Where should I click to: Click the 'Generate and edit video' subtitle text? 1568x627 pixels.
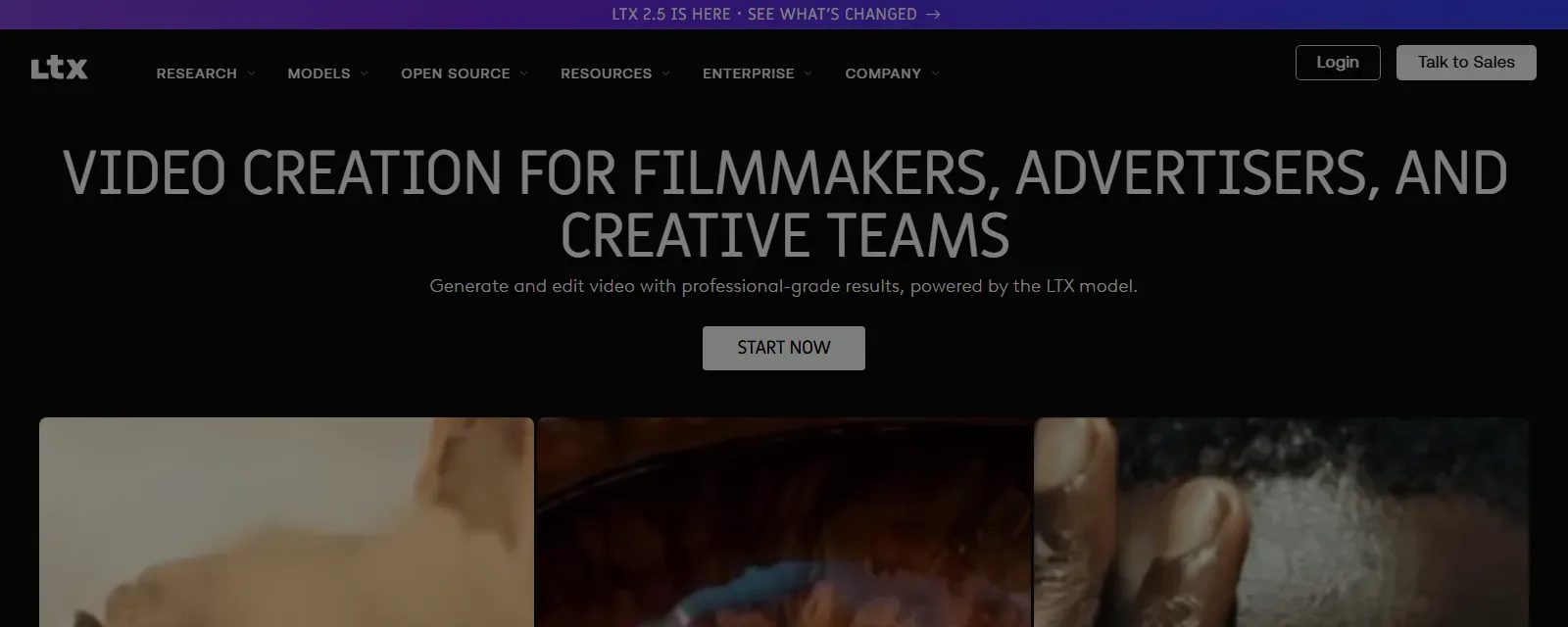pyautogui.click(x=784, y=286)
